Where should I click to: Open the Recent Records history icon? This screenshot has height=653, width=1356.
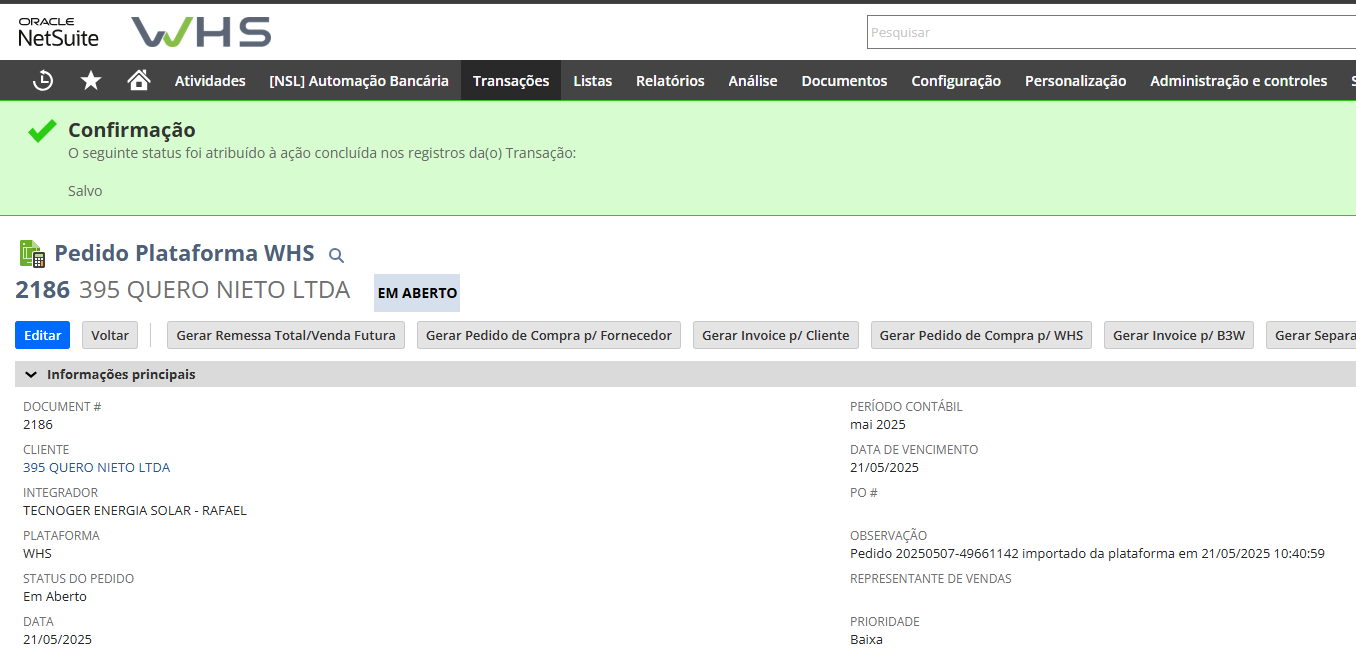tap(43, 81)
